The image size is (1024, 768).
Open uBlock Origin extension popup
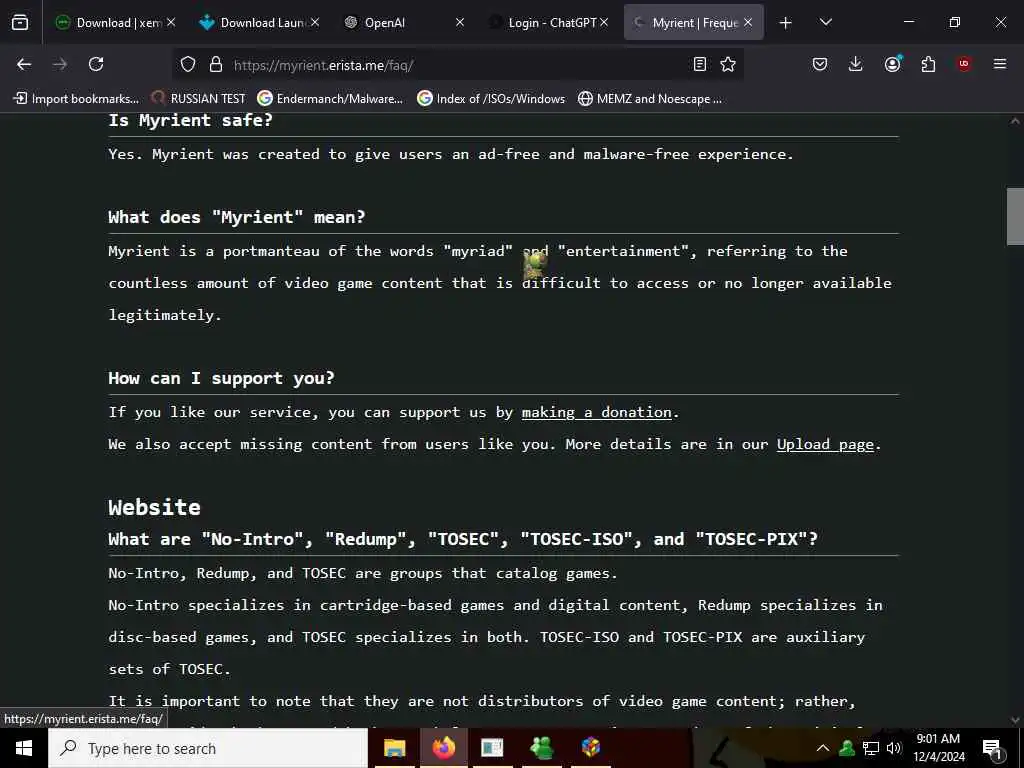(964, 64)
